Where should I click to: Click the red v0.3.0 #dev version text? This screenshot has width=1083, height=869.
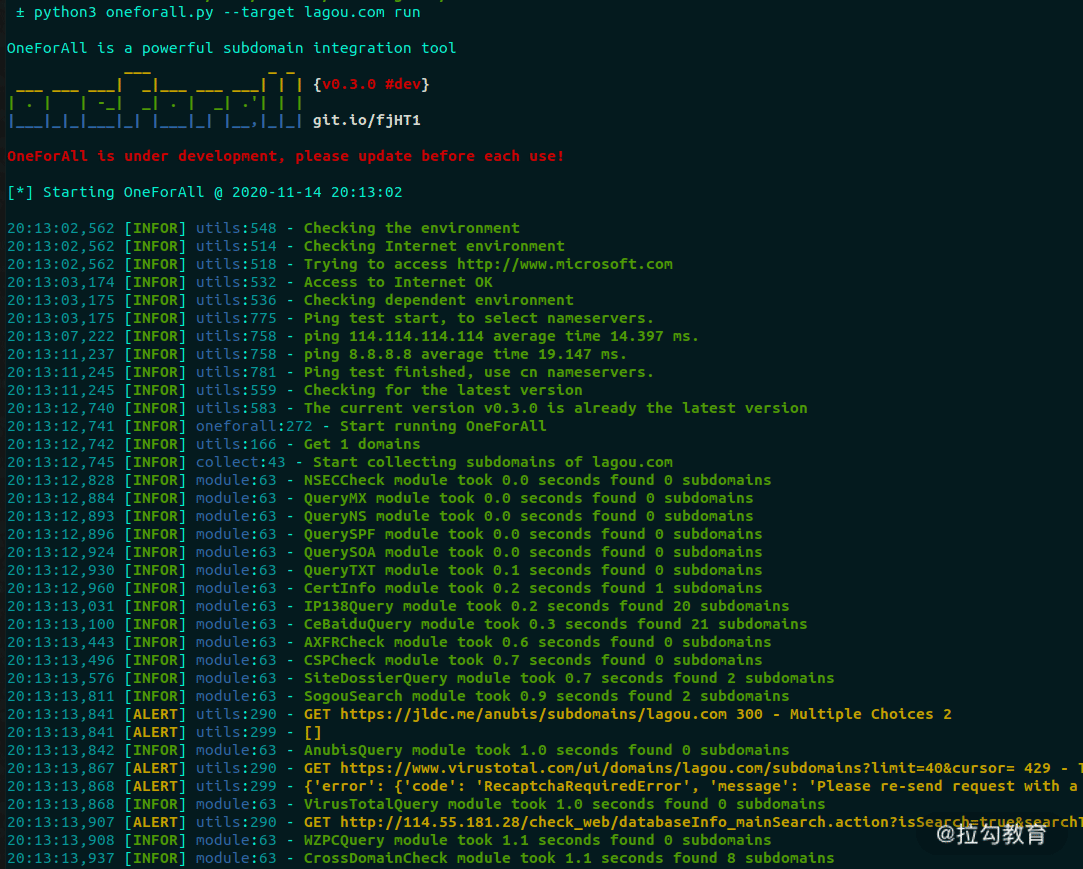click(371, 84)
